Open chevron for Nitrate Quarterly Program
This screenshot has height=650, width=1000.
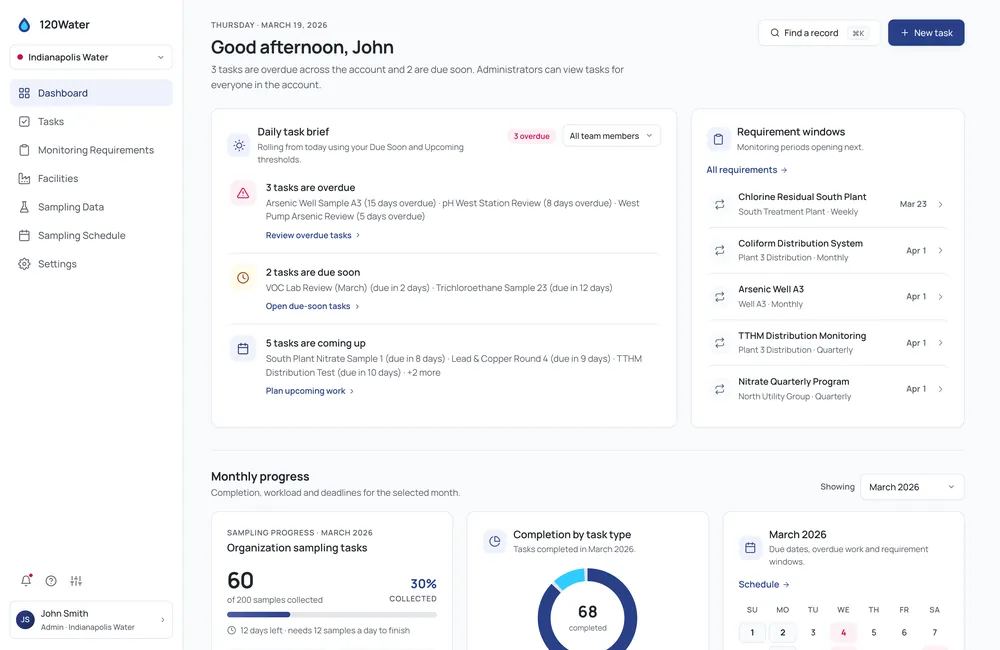[940, 389]
